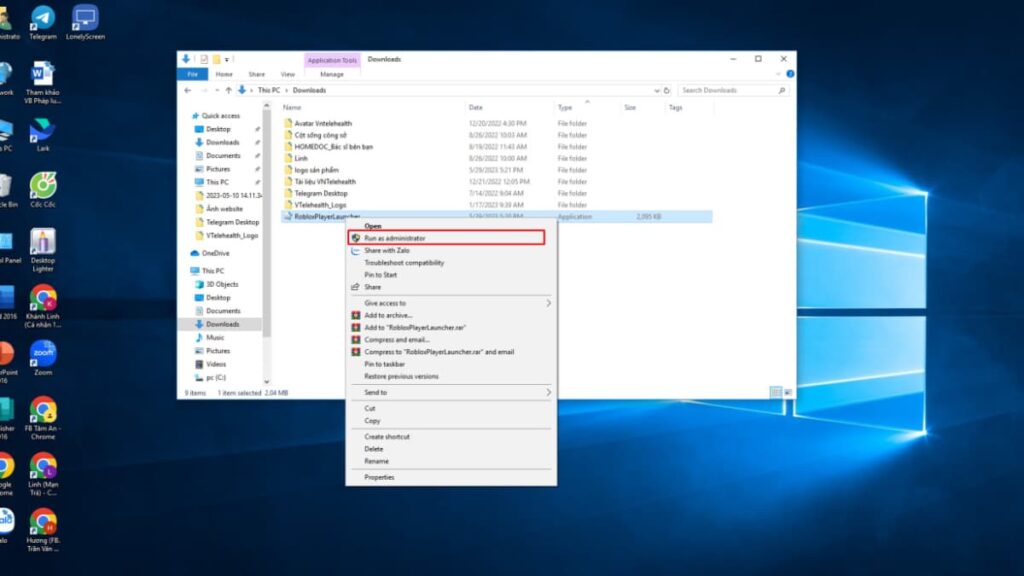Switch to the View ribbon tab
Viewport: 1024px width, 576px height.
click(x=287, y=74)
